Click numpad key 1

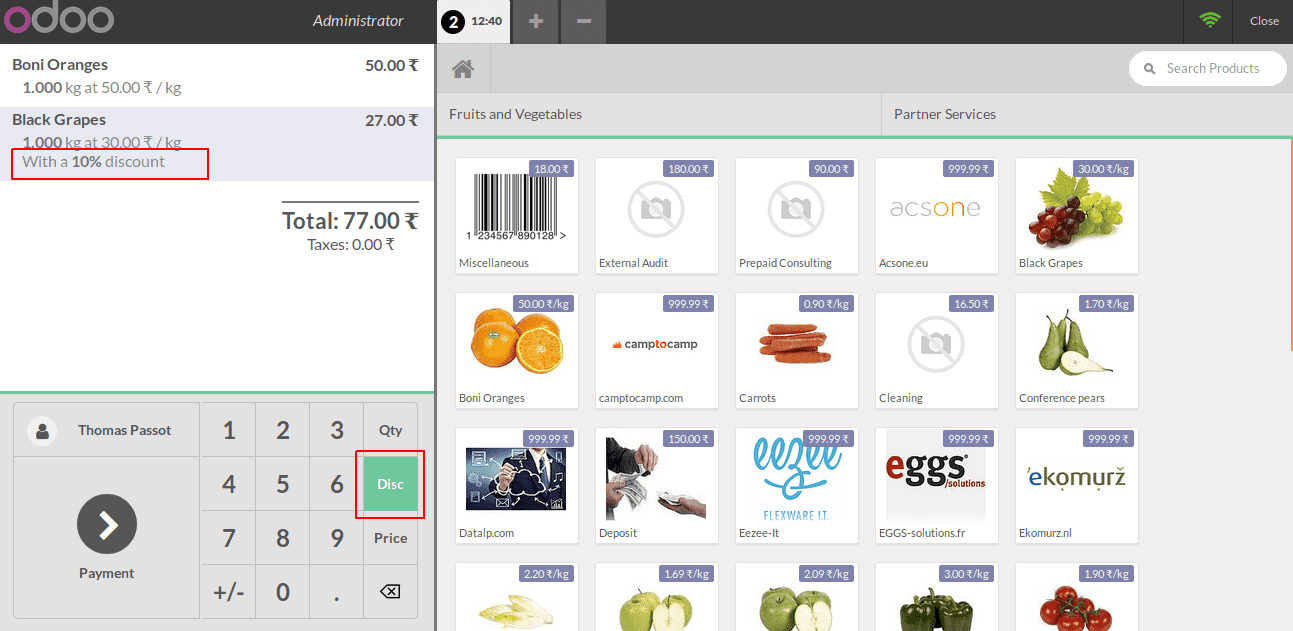229,430
